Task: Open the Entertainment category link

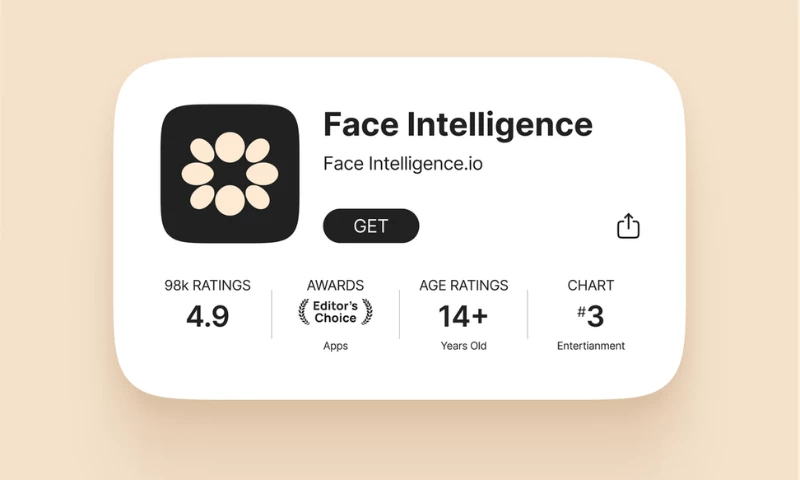Action: 591,346
